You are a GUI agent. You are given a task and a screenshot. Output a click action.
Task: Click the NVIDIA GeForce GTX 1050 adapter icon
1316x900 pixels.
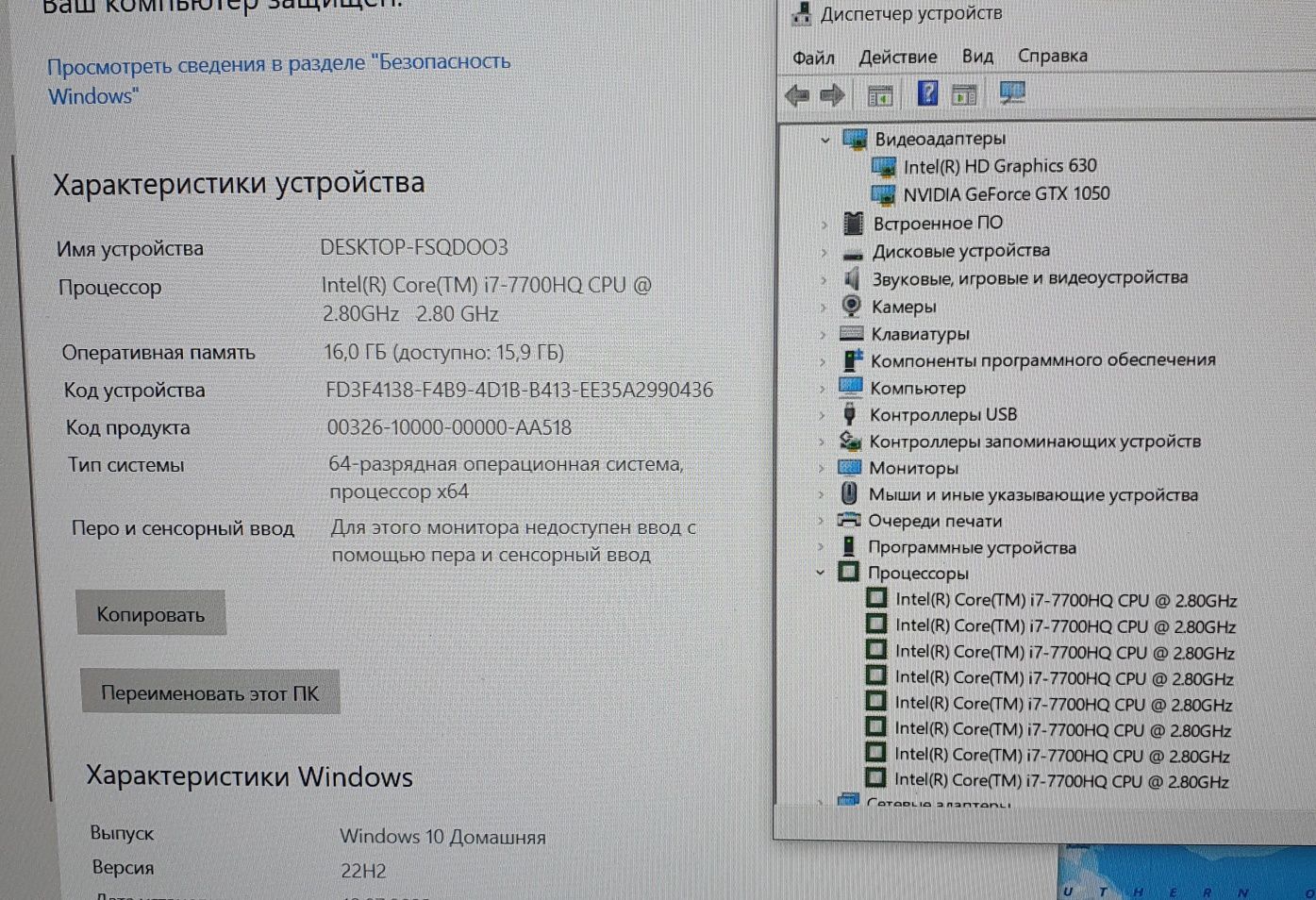[x=884, y=195]
